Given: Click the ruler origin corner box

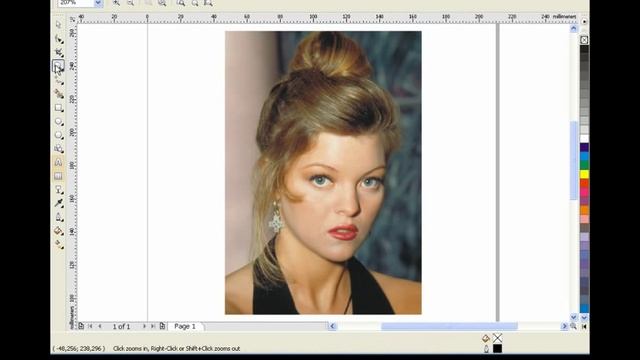Looking at the screenshot, I should click(x=72, y=19).
